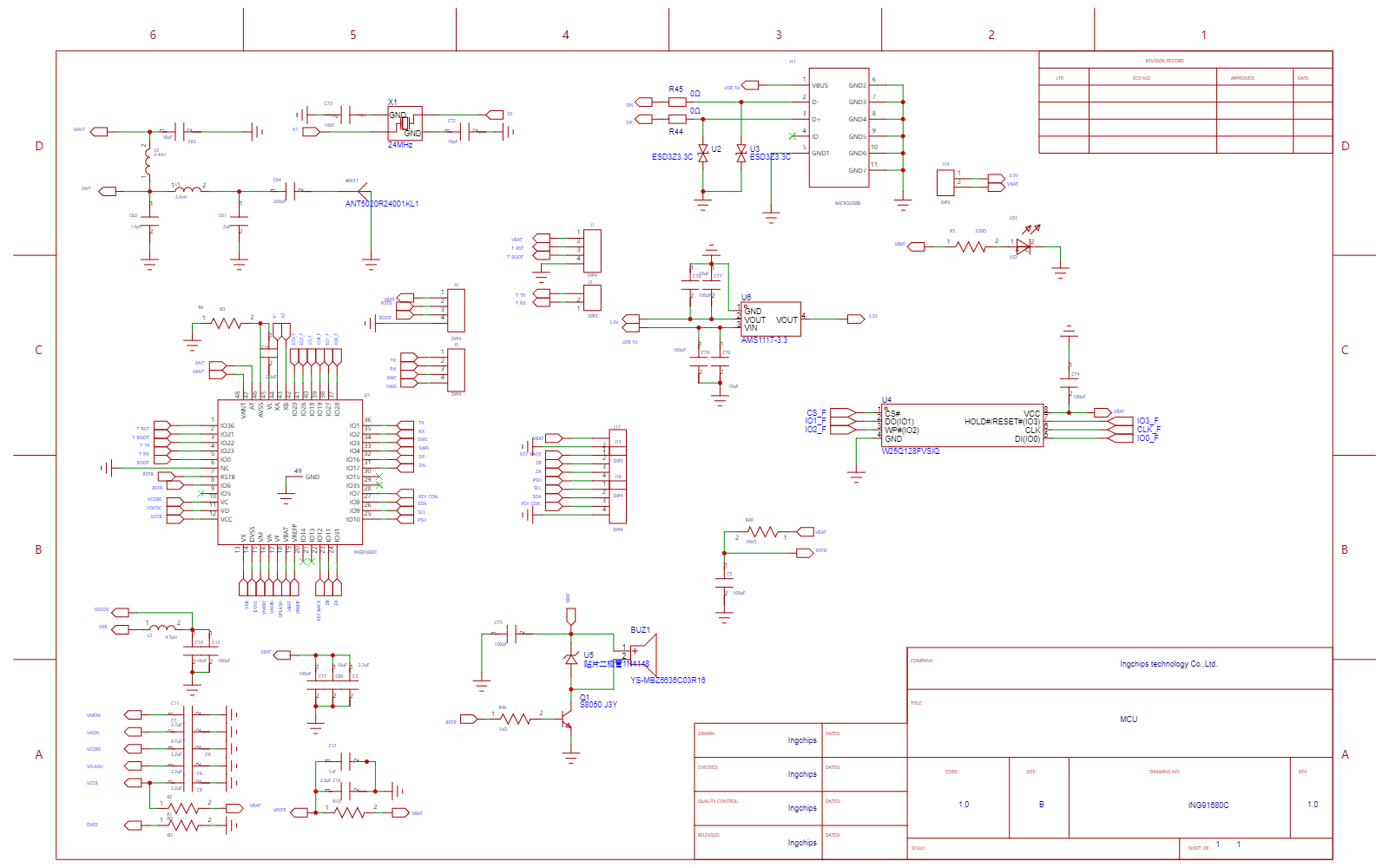Click the 10kΩ resistor R40 symbol
The image size is (1389, 868).
click(x=762, y=531)
